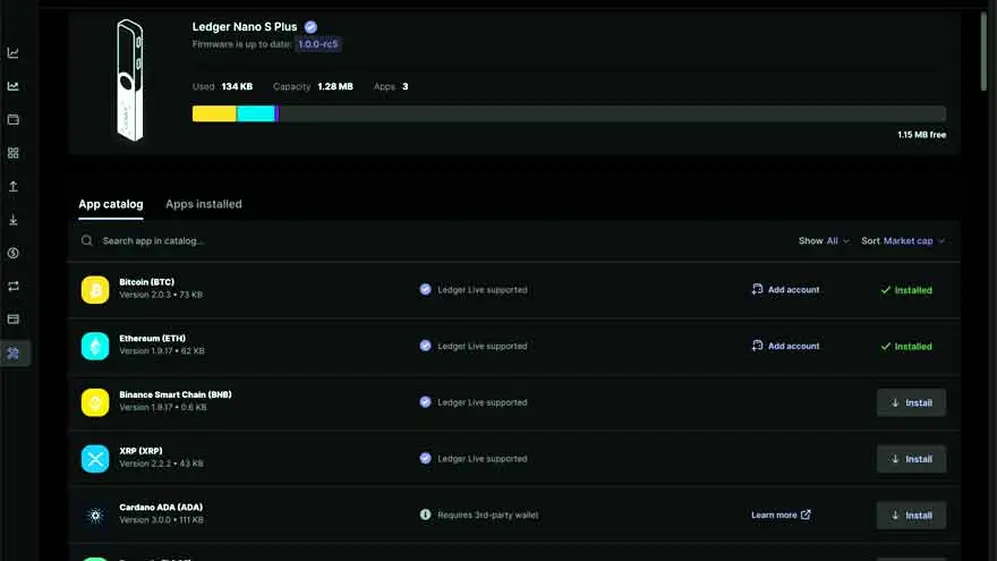
Task: Click the Capacity 1.28 MB value
Action: pos(335,87)
